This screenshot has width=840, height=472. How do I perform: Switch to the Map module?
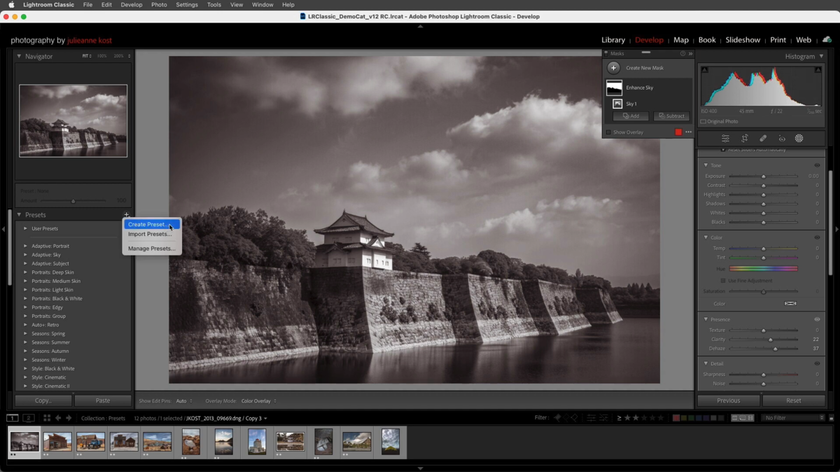tap(681, 40)
